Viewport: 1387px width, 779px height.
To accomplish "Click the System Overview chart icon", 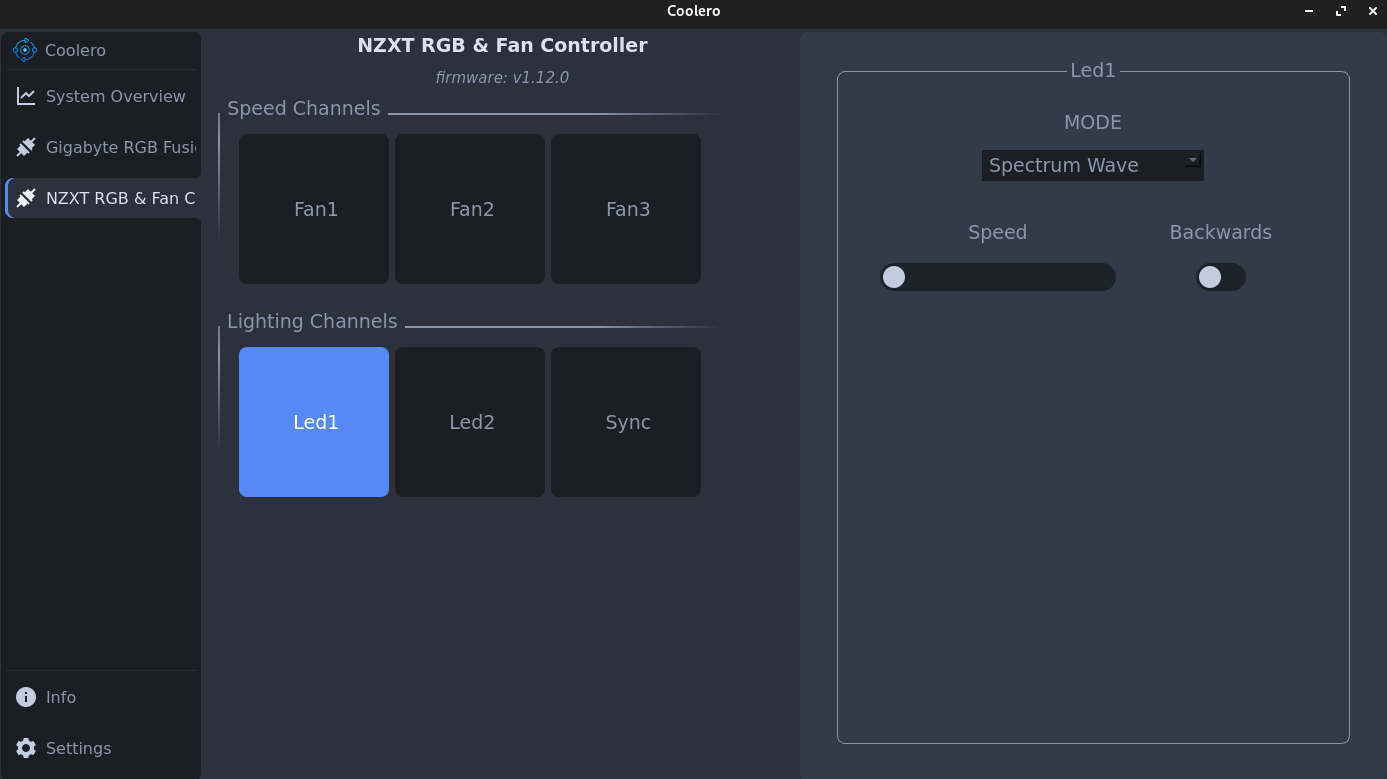I will 26,96.
